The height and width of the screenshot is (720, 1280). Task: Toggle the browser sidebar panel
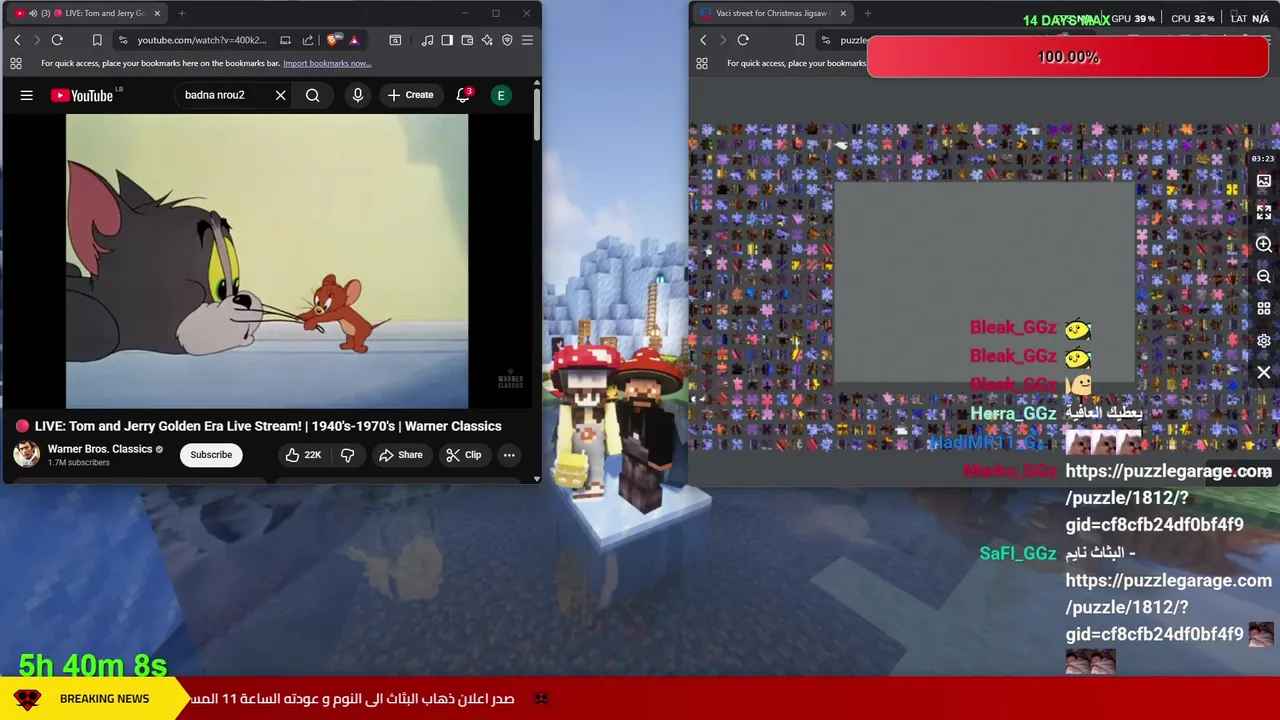point(447,40)
